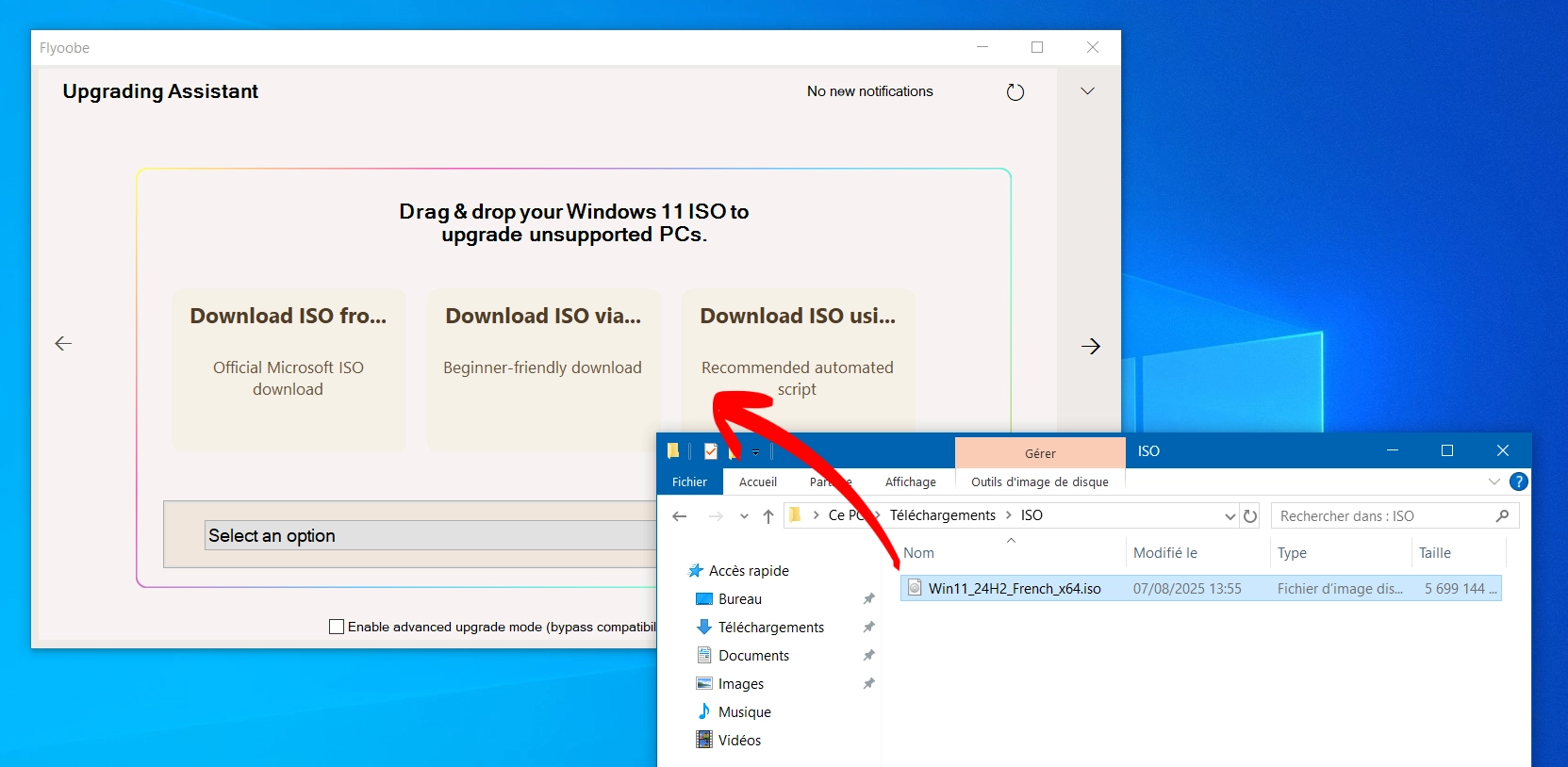Open the 'Select an option' dropdown
The image size is (1568, 767).
[x=430, y=535]
